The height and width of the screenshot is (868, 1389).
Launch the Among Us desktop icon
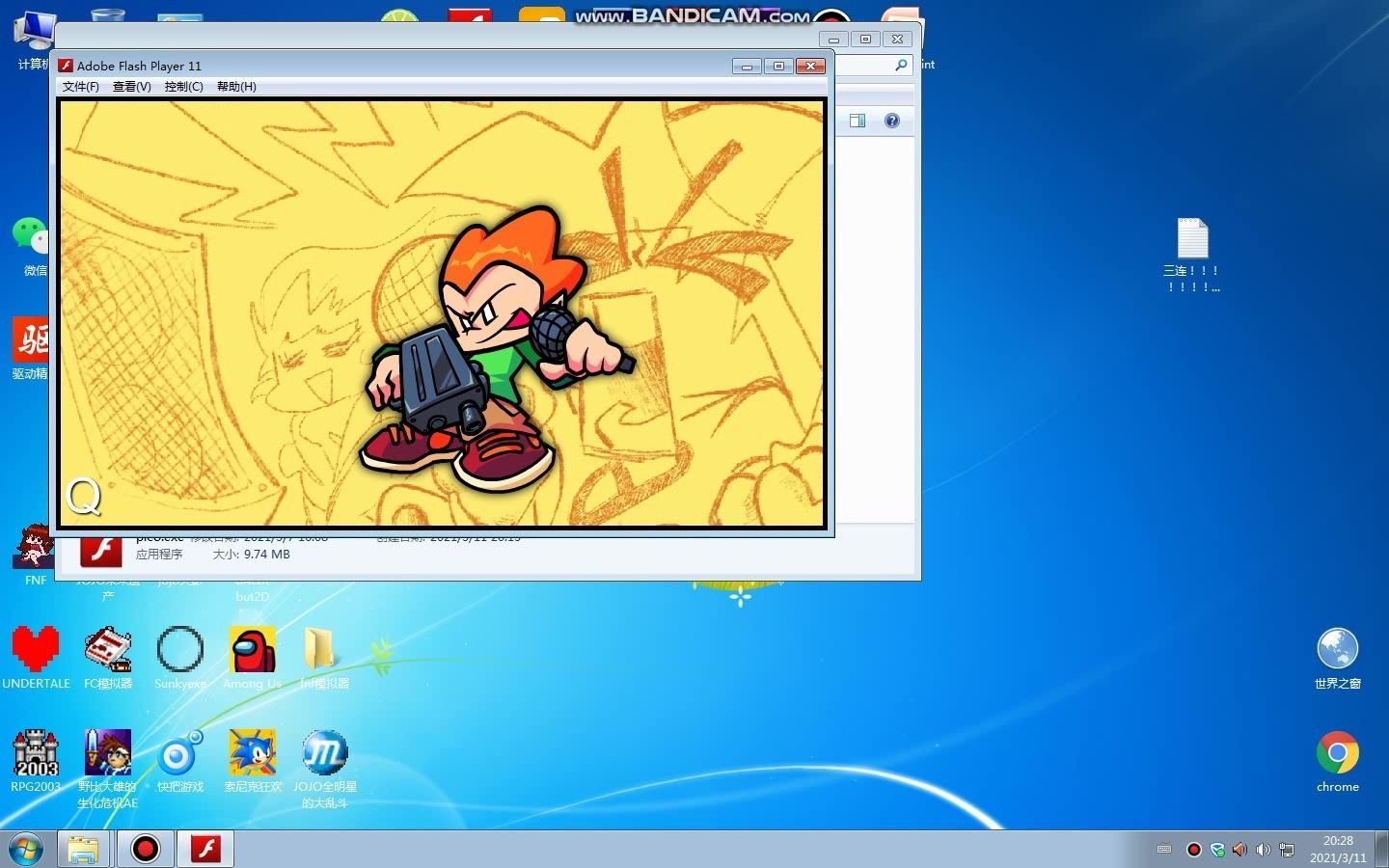(x=252, y=658)
